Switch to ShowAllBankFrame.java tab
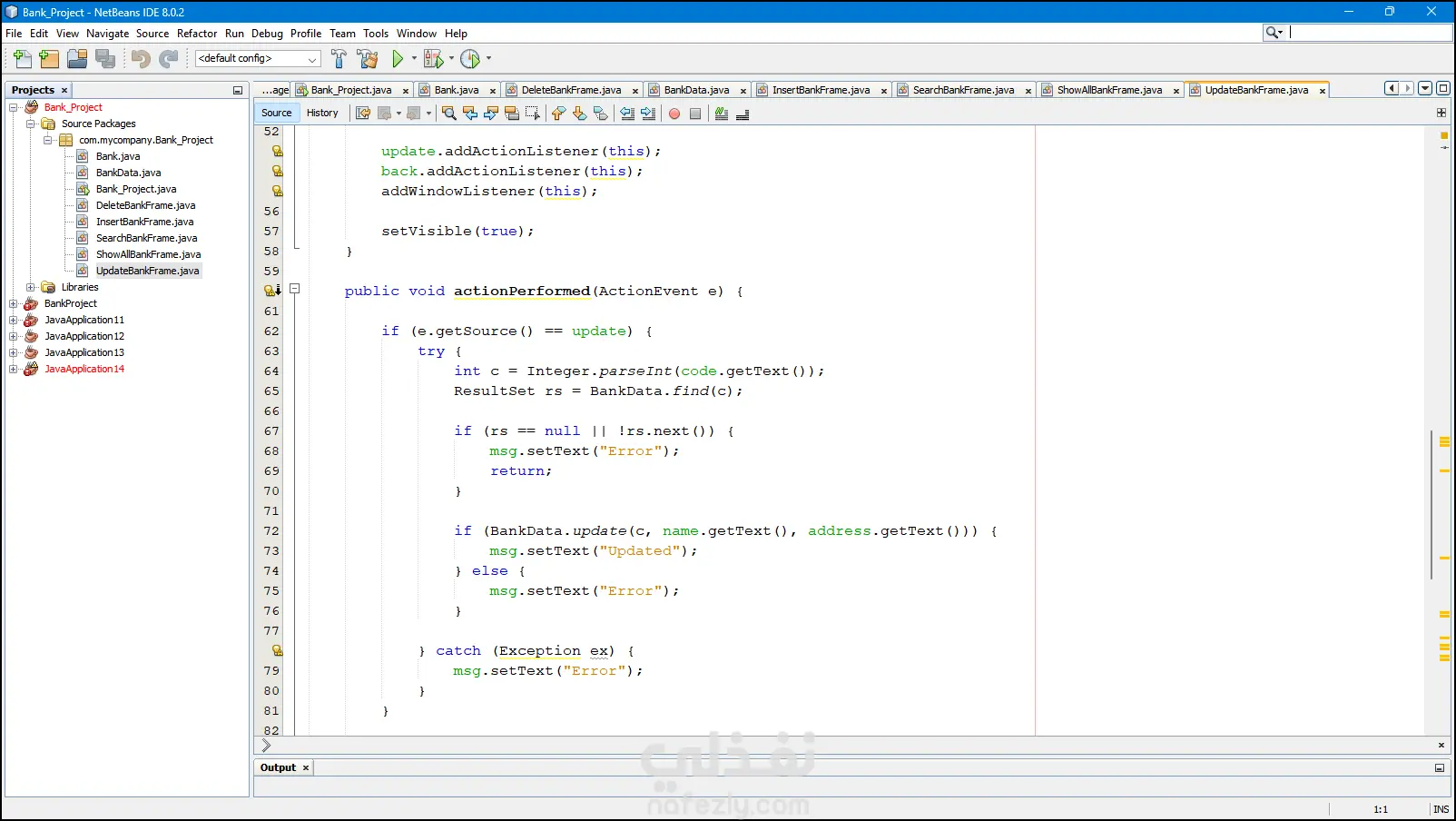The image size is (1456, 821). pyautogui.click(x=1109, y=90)
